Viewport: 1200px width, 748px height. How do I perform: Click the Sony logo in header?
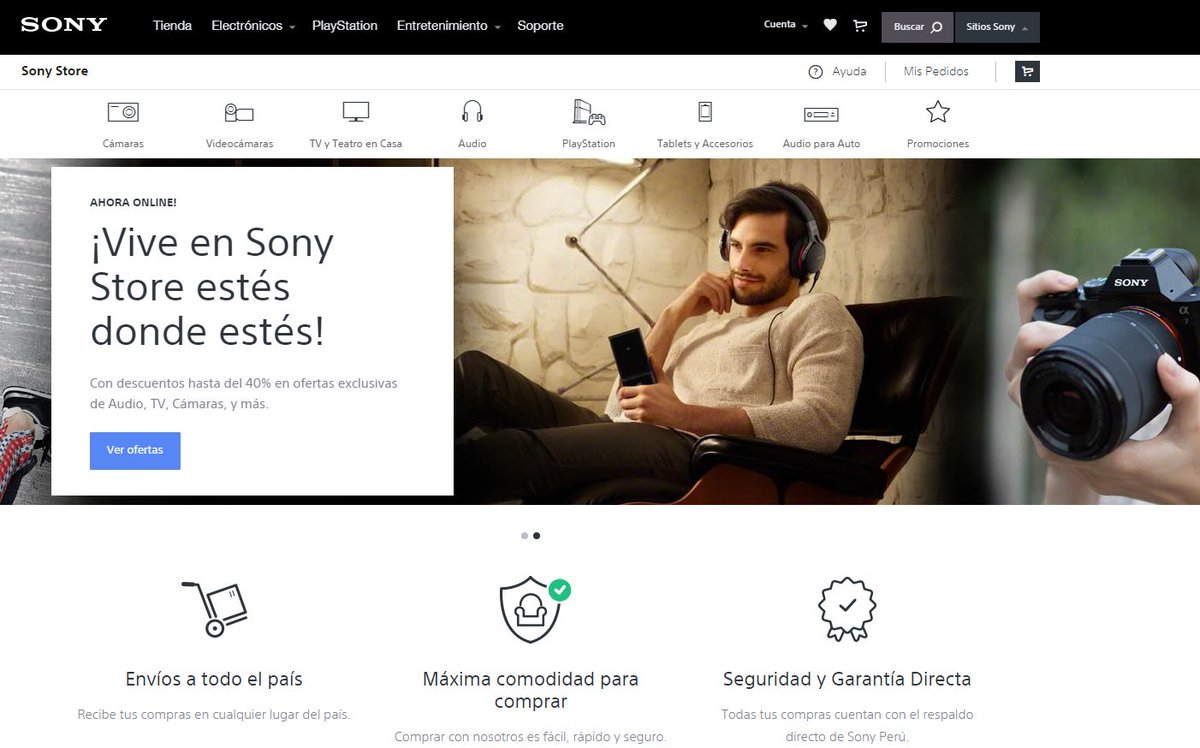[x=63, y=25]
